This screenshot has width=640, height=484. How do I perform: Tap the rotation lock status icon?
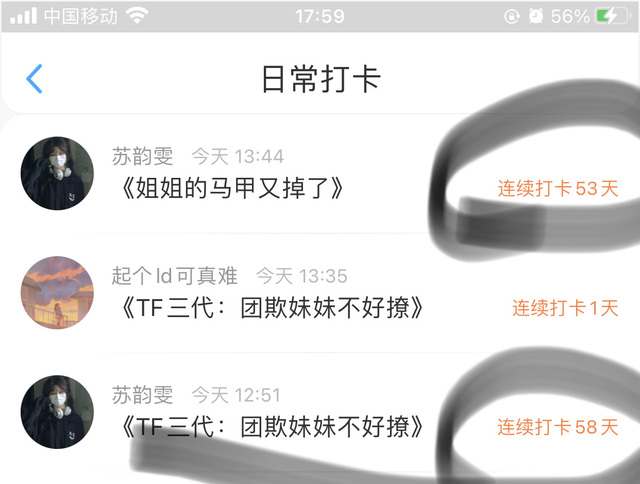tap(511, 16)
